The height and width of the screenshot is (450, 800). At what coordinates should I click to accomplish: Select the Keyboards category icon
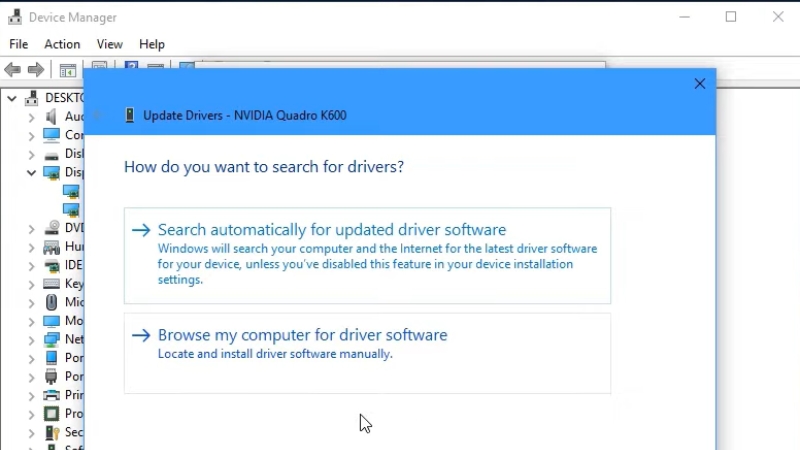[x=51, y=284]
